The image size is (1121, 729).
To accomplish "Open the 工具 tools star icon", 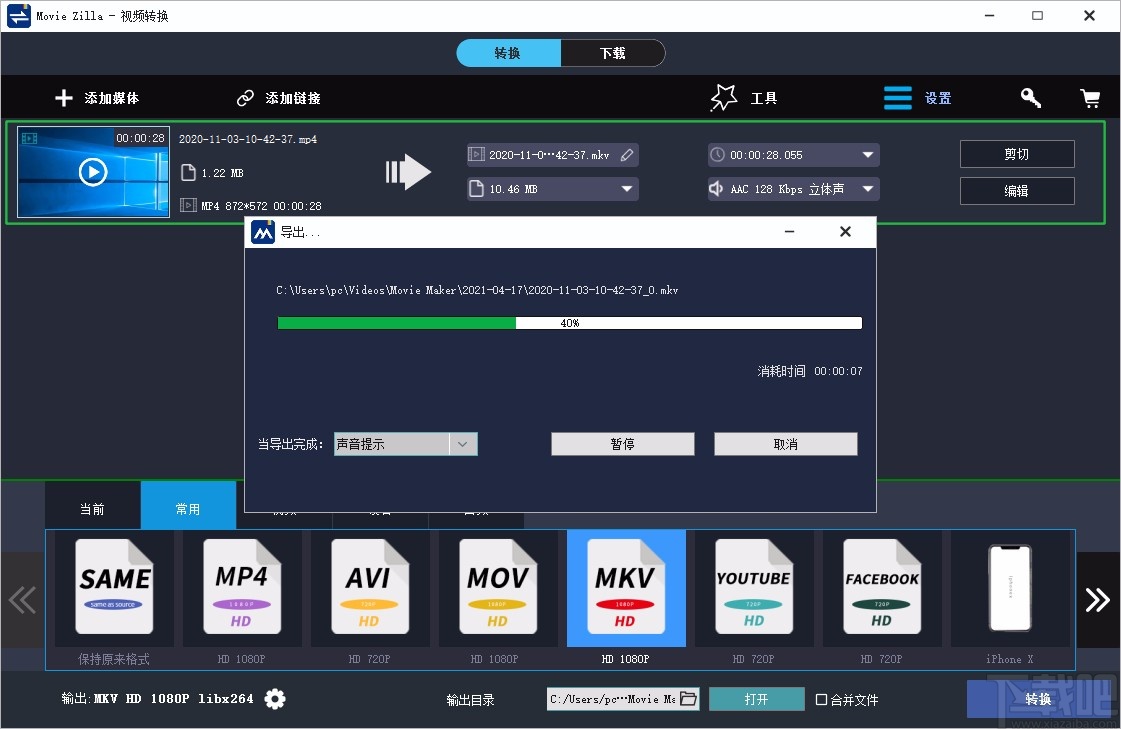I will tap(722, 96).
